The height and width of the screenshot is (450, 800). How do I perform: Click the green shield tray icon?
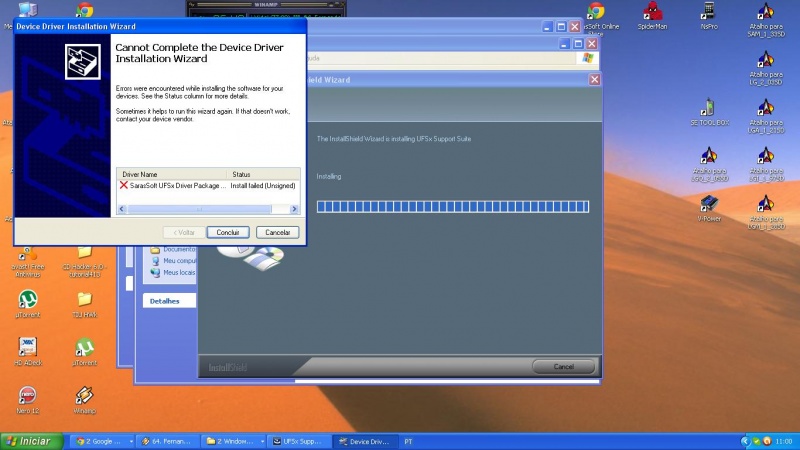[757, 441]
